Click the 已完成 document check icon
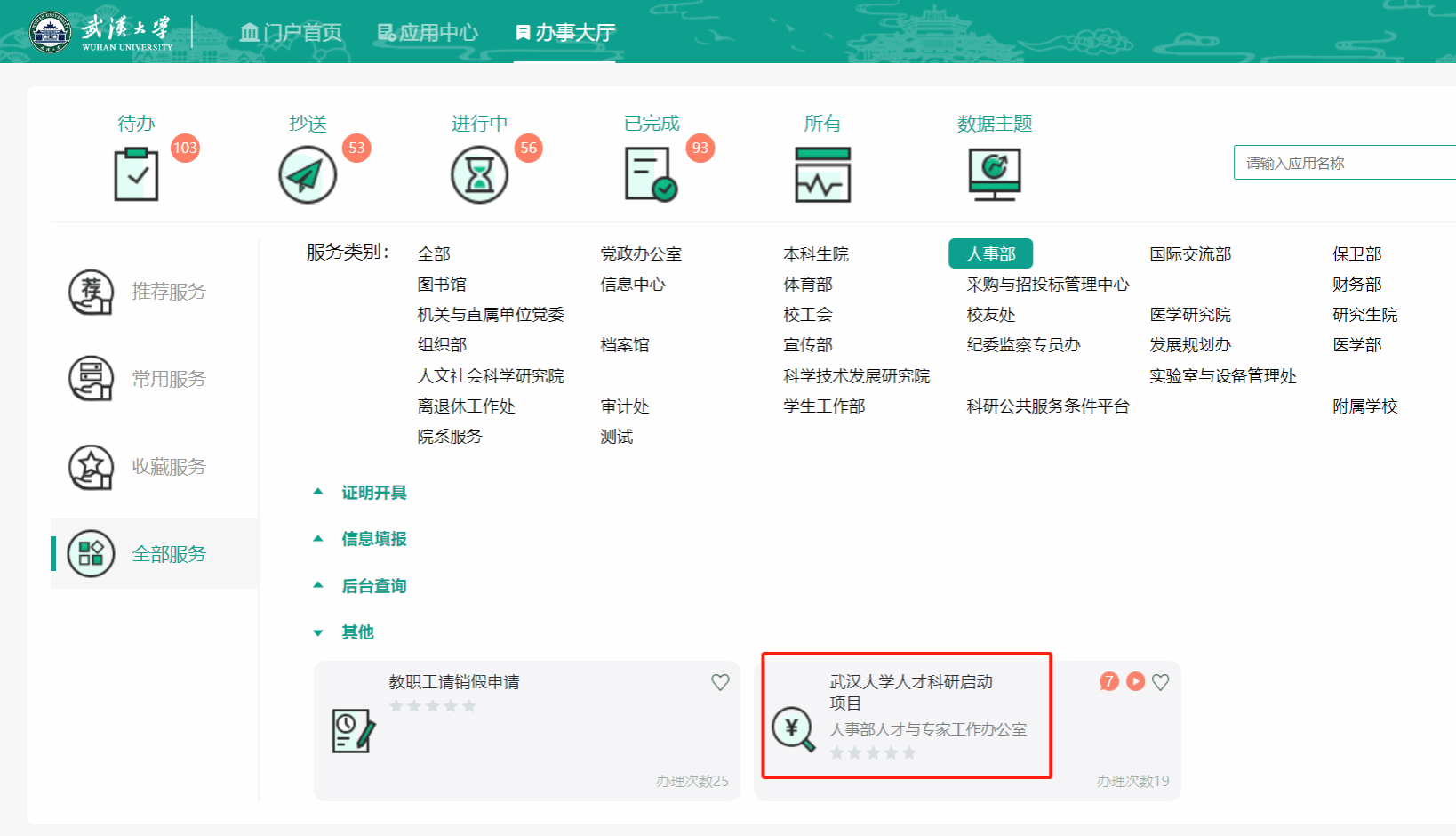This screenshot has height=836, width=1456. 650,174
